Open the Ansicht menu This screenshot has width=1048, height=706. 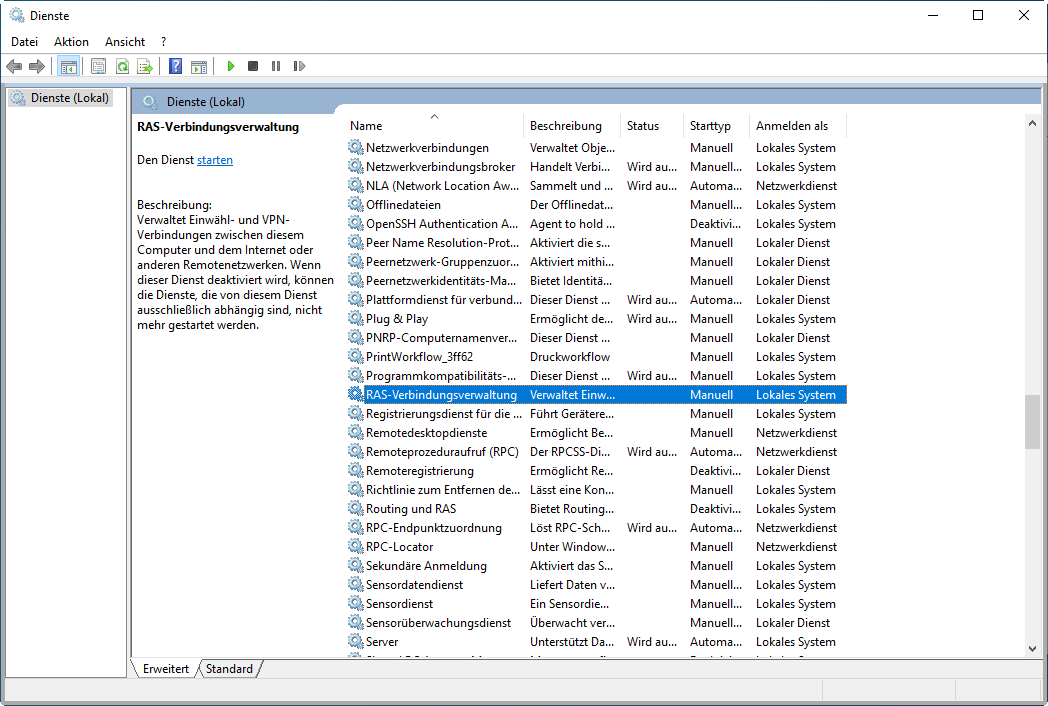pos(125,41)
